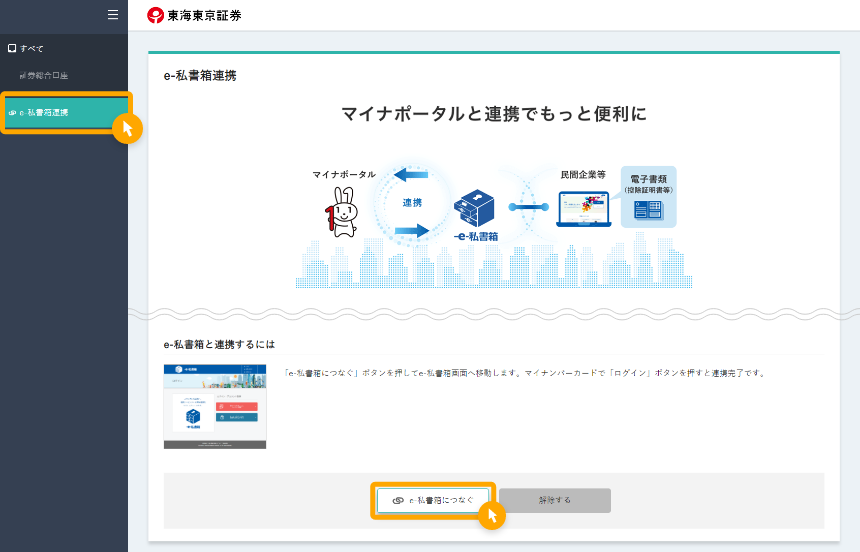
Task: Click the link icon beside e-私書箱連携 in sidebar
Action: point(13,112)
